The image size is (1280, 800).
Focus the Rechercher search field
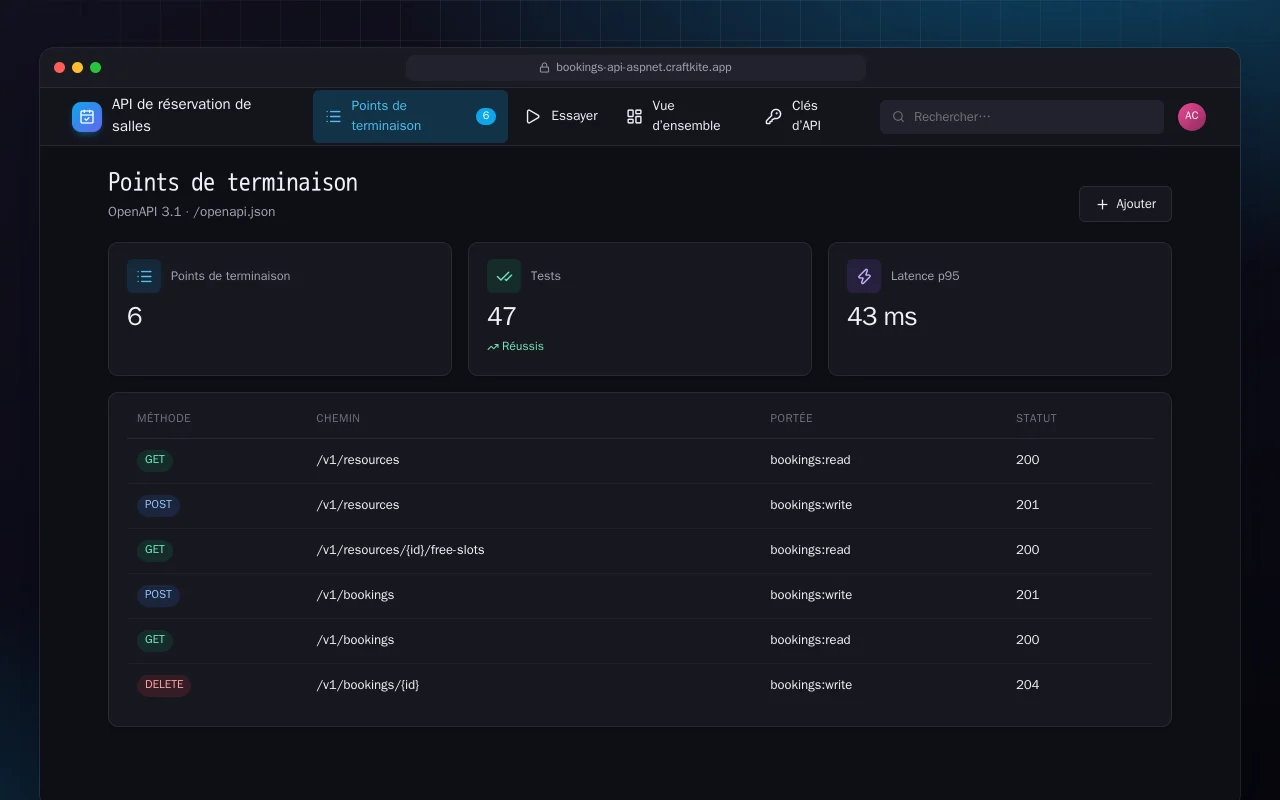pos(1022,117)
